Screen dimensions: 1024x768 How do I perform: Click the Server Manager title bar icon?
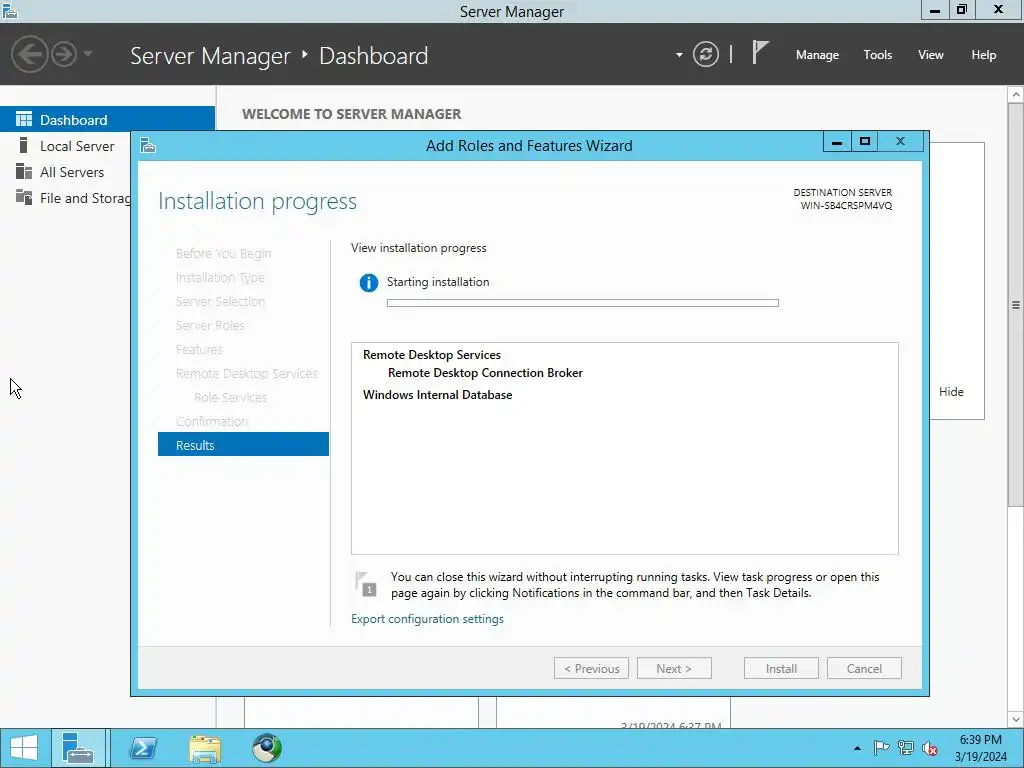point(10,10)
